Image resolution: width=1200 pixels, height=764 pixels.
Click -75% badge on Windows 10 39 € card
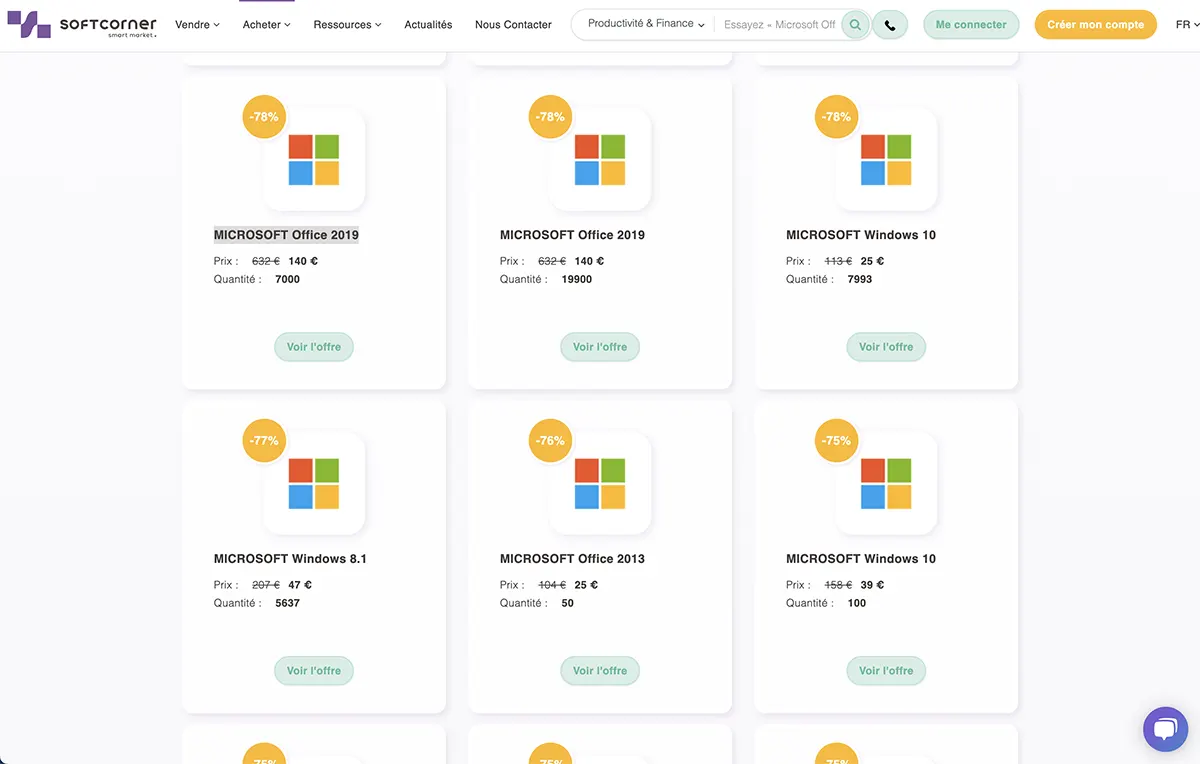[x=837, y=441]
